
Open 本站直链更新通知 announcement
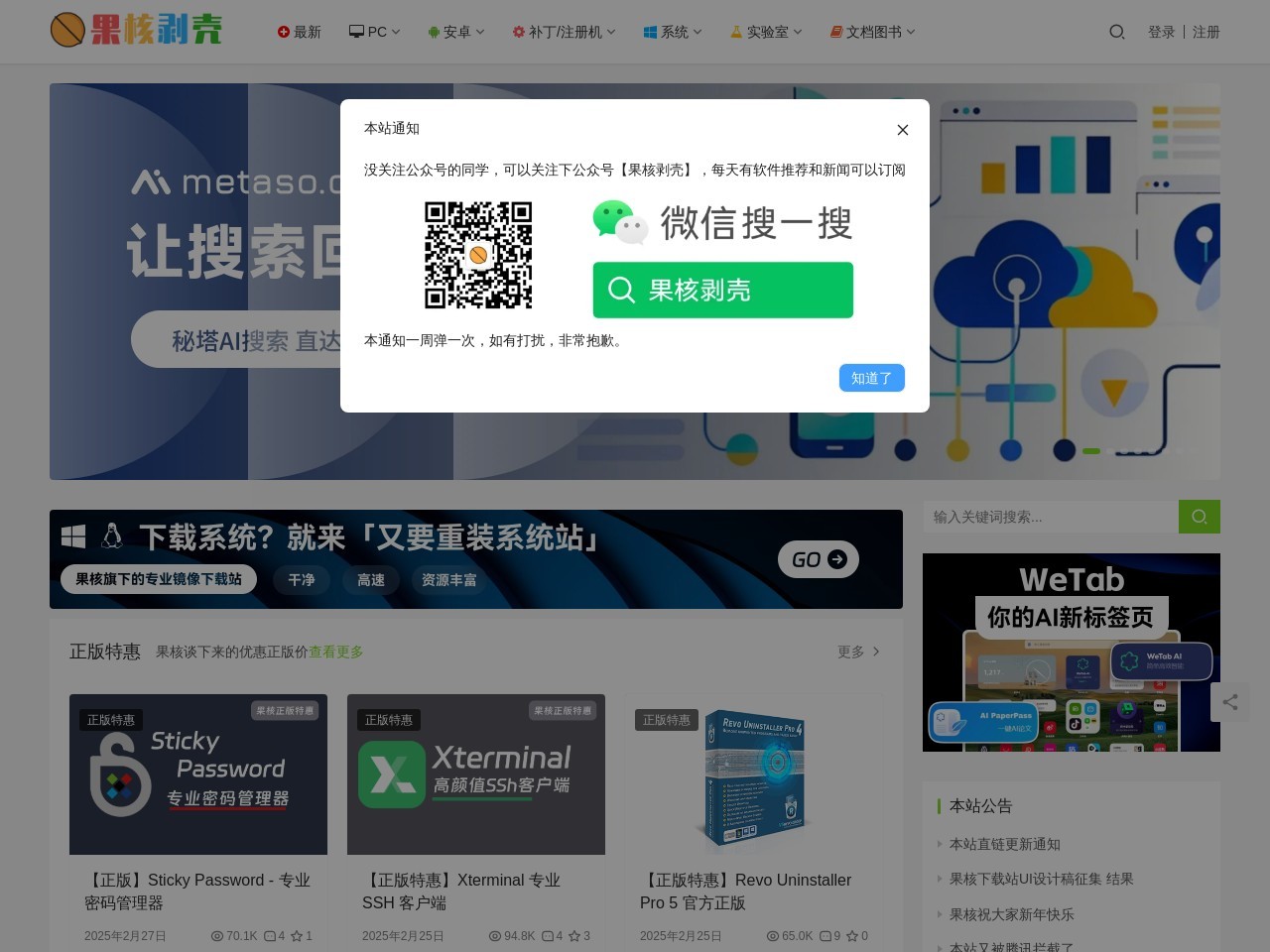[1005, 844]
